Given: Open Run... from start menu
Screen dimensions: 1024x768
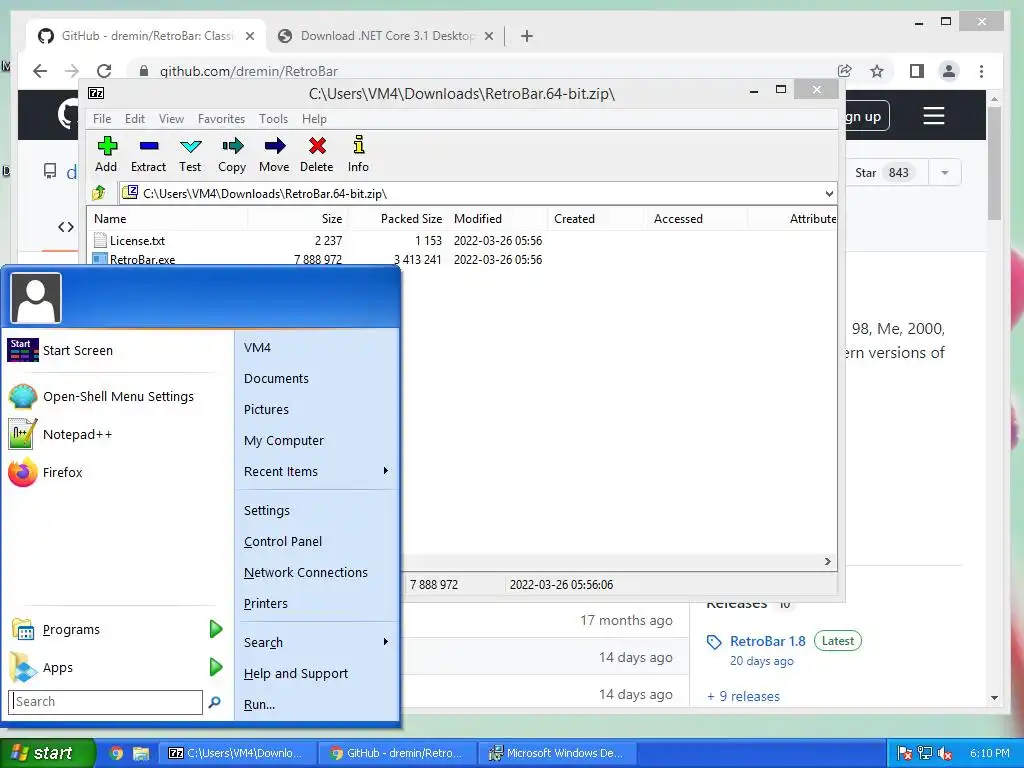Looking at the screenshot, I should tap(259, 705).
